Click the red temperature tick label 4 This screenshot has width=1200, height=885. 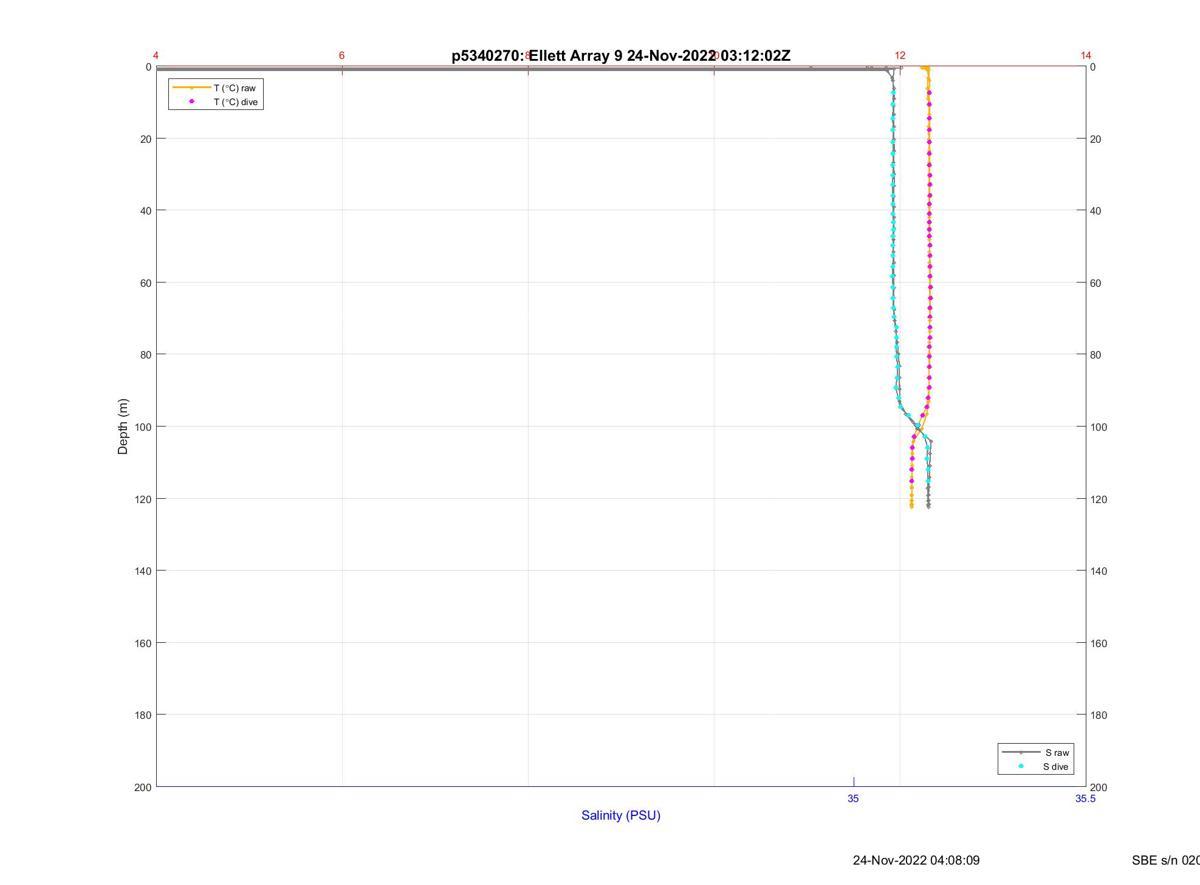[x=156, y=56]
